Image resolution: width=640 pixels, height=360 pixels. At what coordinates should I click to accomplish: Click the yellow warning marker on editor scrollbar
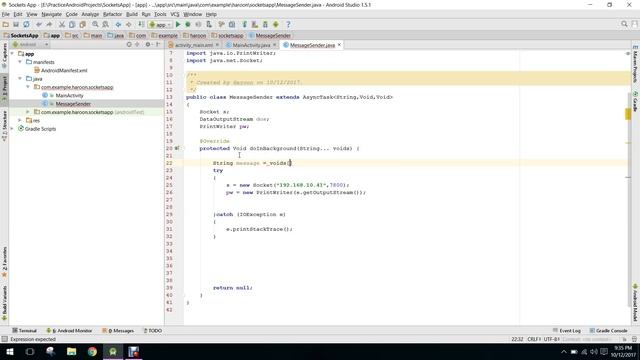click(x=628, y=114)
